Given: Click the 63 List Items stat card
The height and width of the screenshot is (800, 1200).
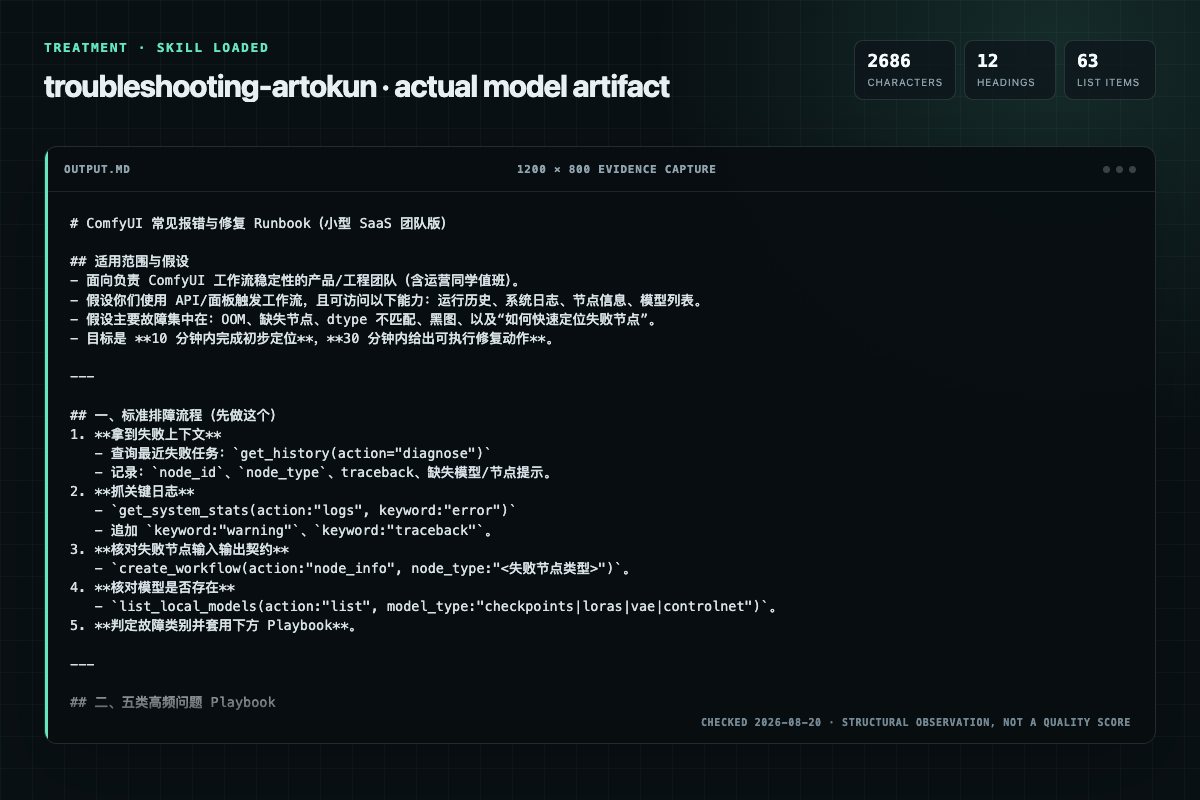Looking at the screenshot, I should [x=1109, y=70].
